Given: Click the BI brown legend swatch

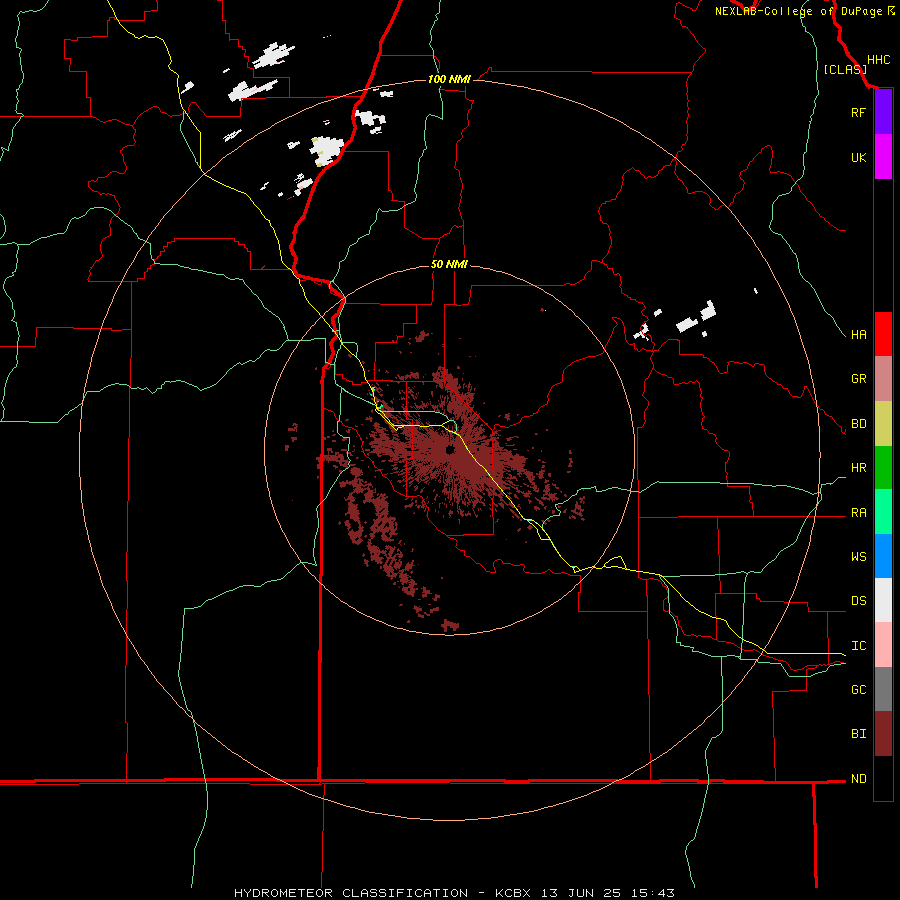Looking at the screenshot, I should point(883,734).
